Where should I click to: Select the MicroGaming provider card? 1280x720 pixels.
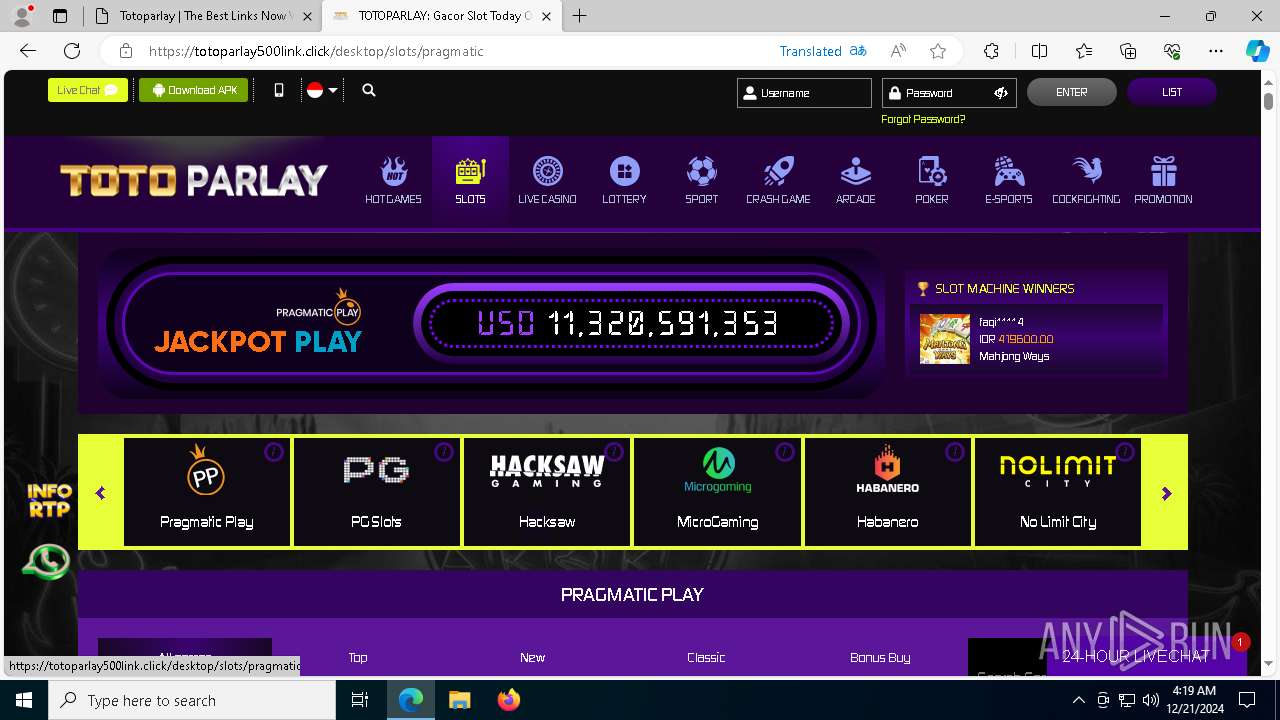[x=717, y=492]
